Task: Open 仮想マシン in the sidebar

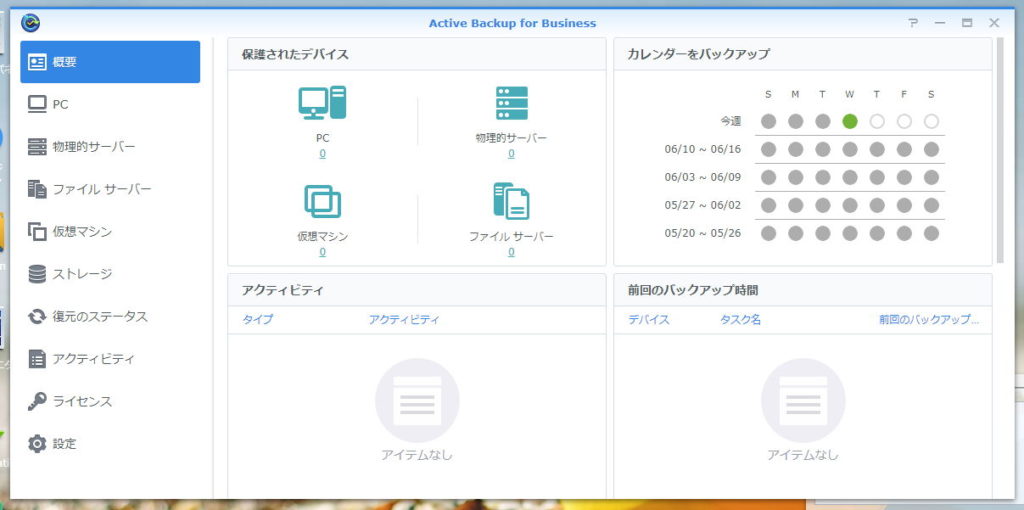Action: 110,232
